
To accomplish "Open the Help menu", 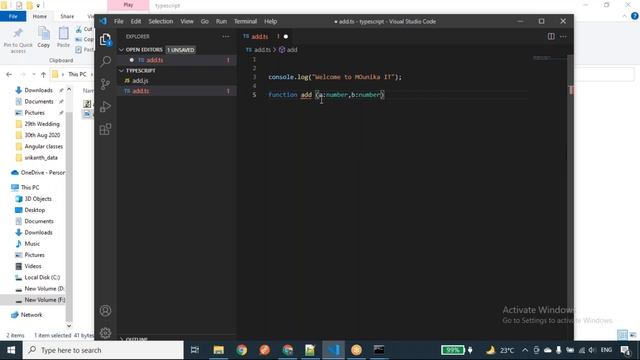I will (x=270, y=21).
